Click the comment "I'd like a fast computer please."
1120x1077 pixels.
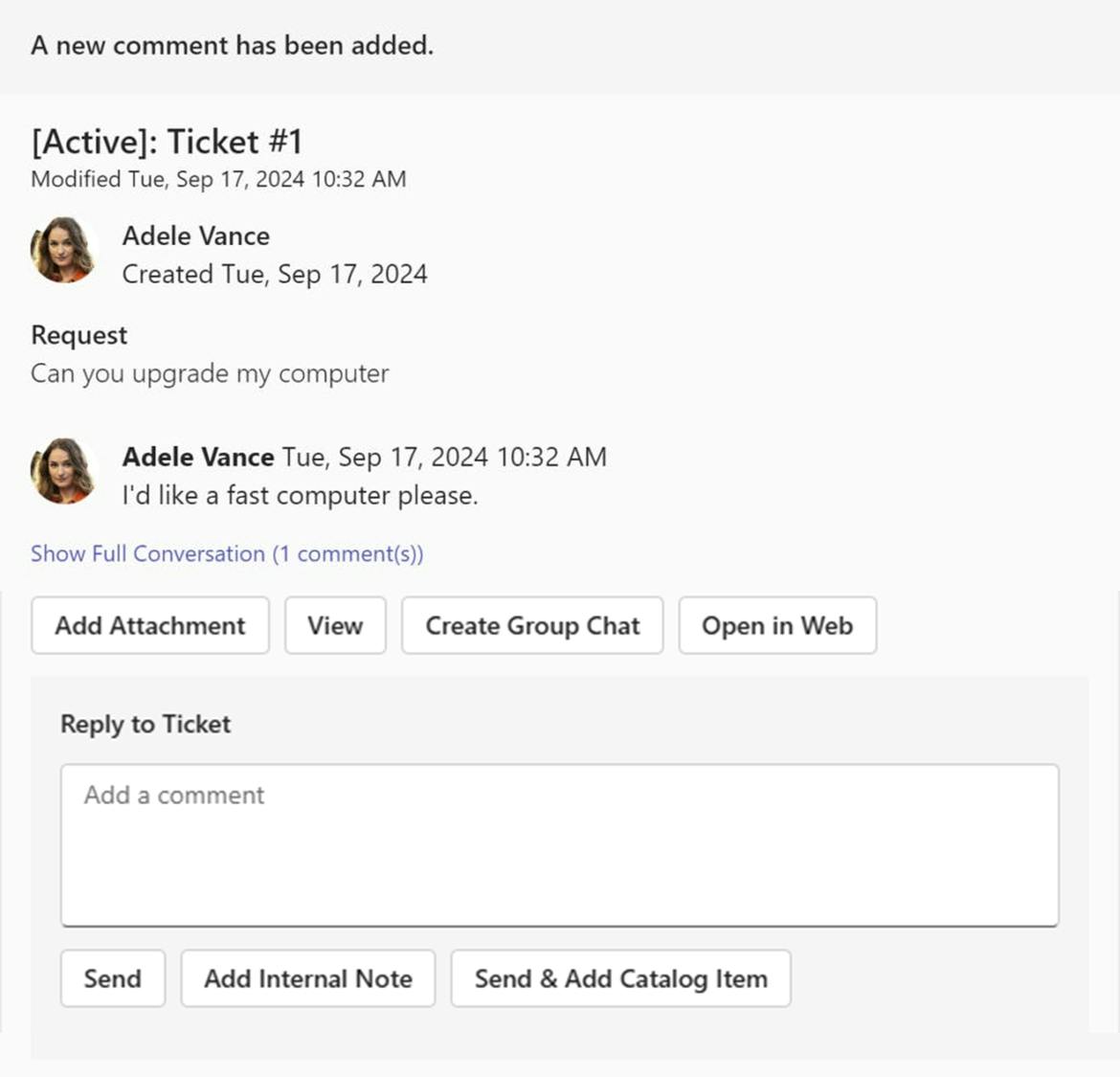300,496
